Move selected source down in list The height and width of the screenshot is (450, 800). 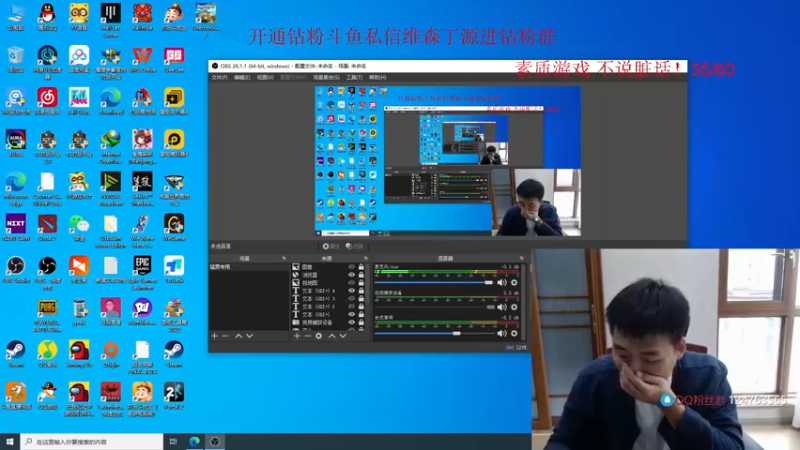point(343,336)
